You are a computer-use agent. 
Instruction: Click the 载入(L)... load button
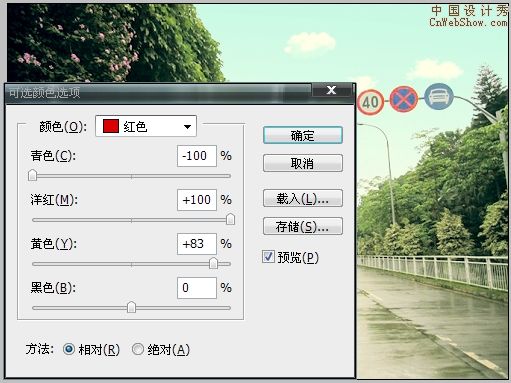(x=303, y=198)
